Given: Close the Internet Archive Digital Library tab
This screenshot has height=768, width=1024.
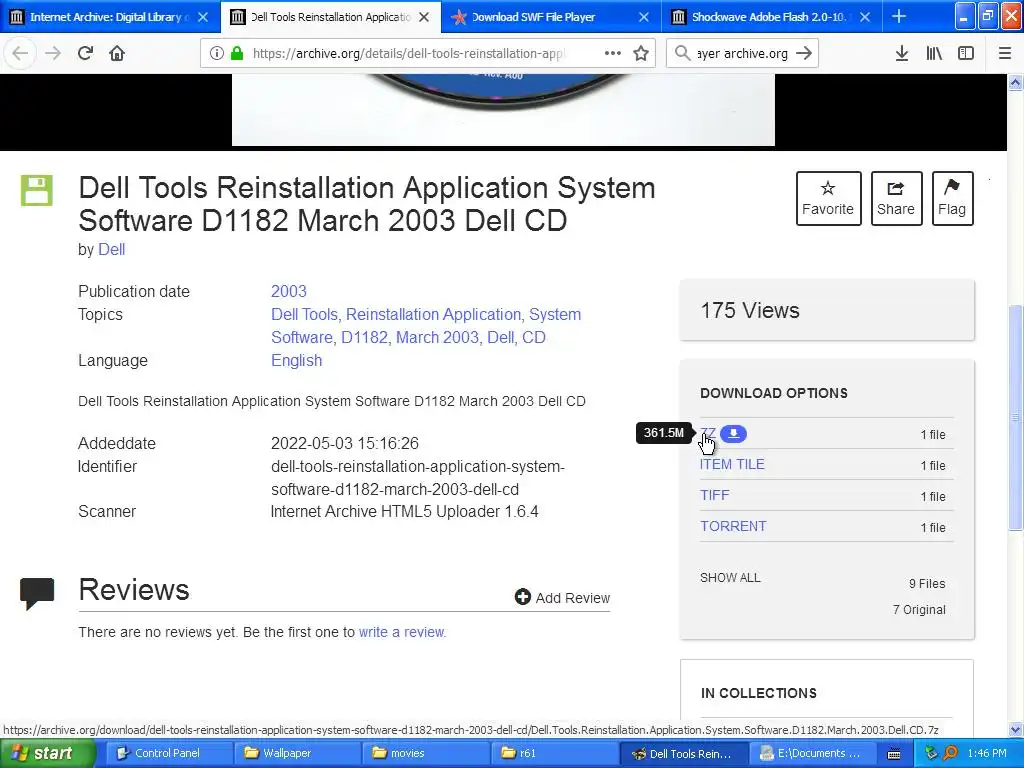Looking at the screenshot, I should point(203,17).
